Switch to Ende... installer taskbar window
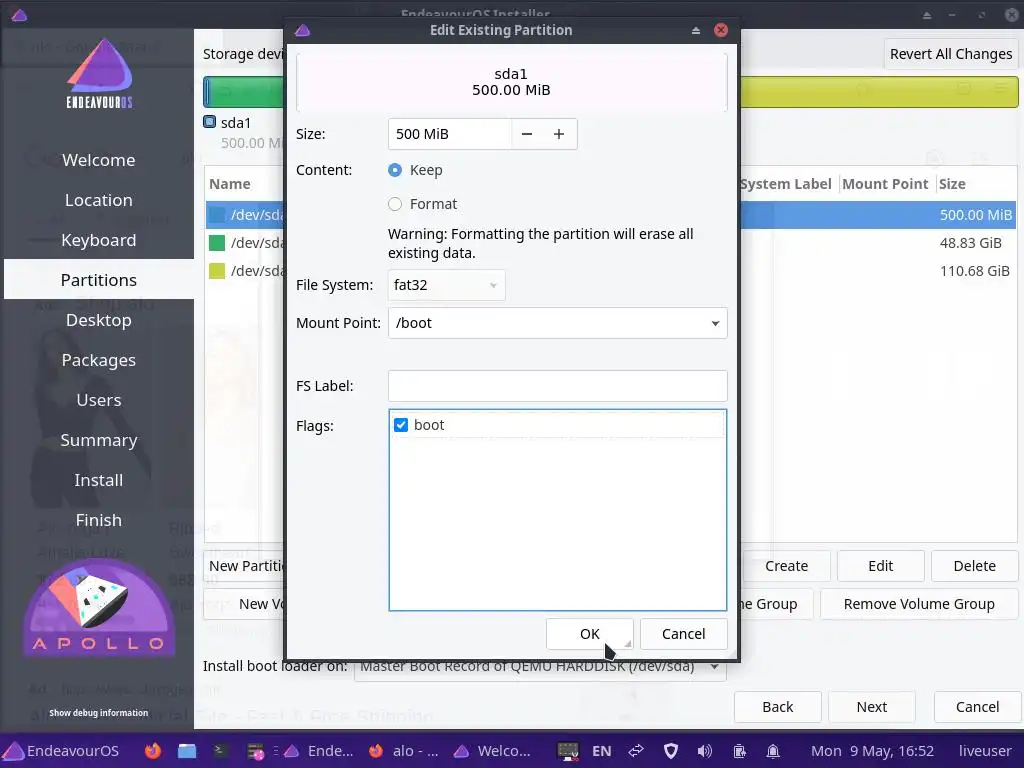Image resolution: width=1024 pixels, height=768 pixels. (317, 751)
